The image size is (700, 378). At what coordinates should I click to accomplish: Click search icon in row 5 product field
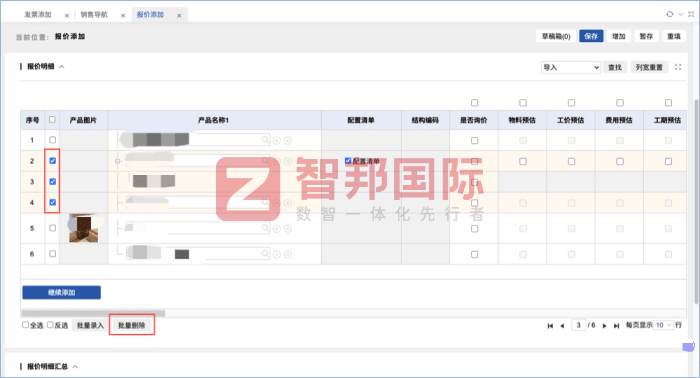265,228
